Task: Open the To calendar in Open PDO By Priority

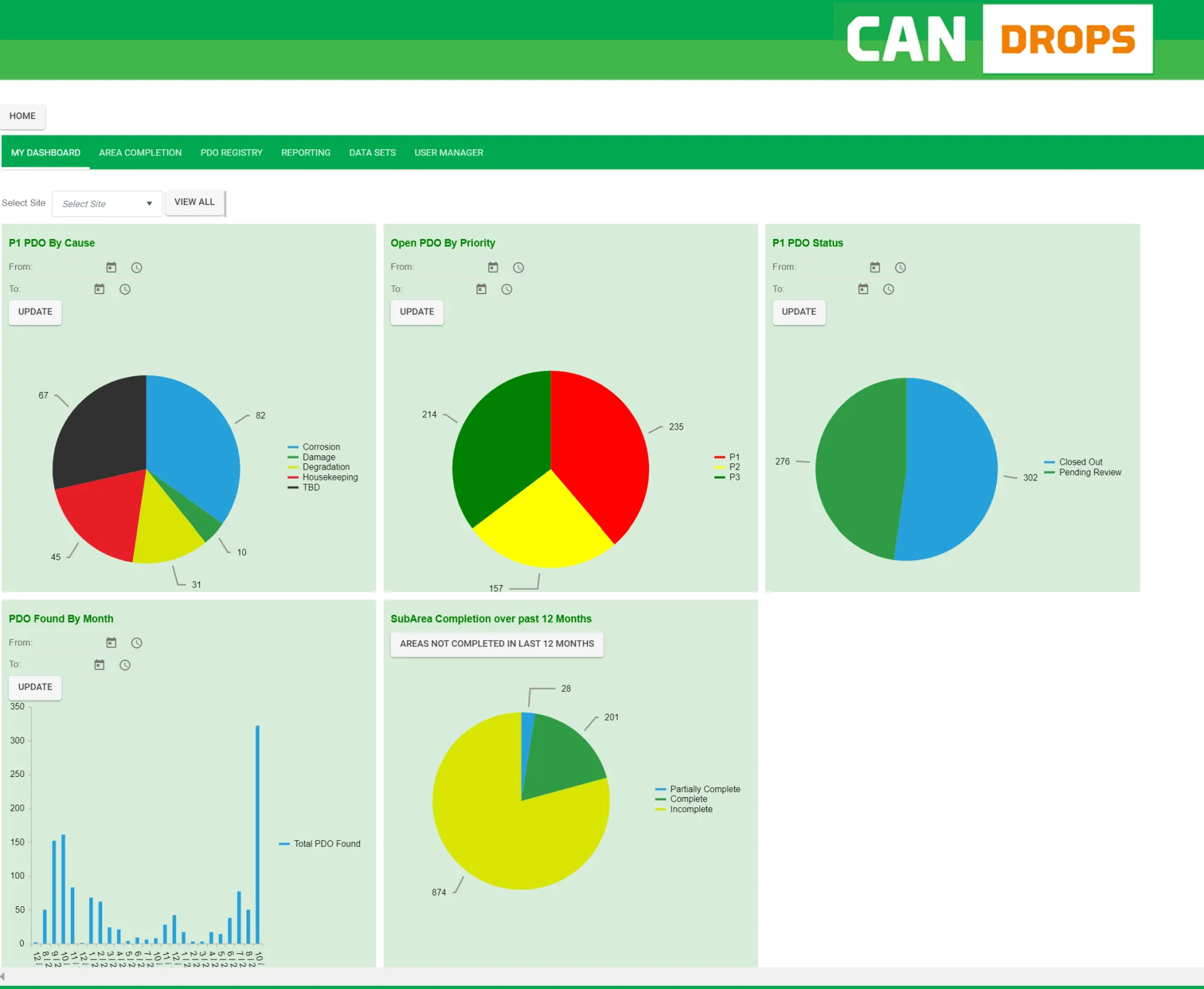Action: 481,289
